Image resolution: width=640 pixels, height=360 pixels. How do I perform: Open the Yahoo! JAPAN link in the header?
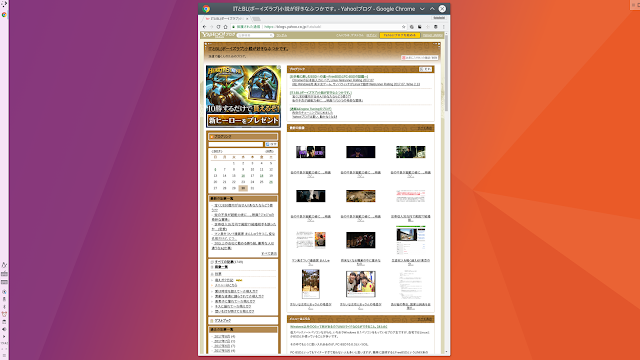coord(432,36)
